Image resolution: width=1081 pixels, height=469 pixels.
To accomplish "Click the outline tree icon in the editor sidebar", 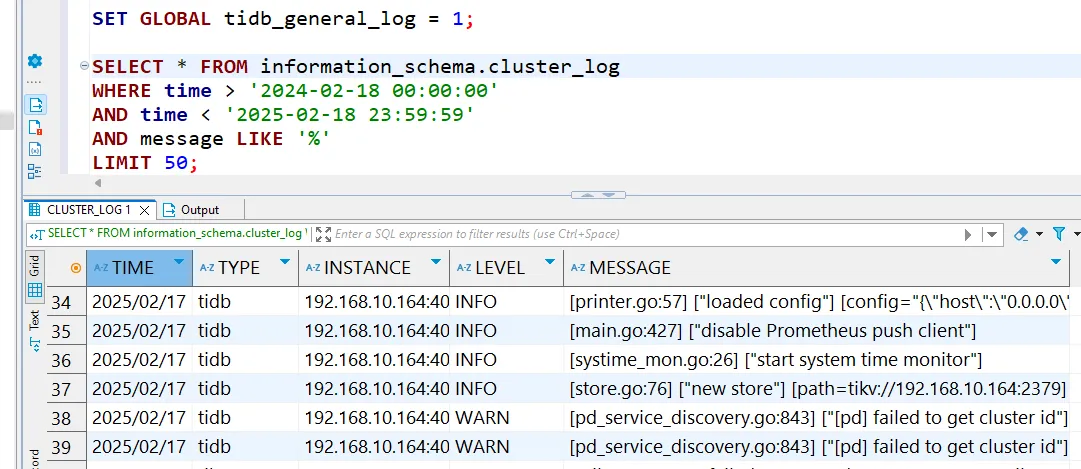I will click(x=35, y=171).
